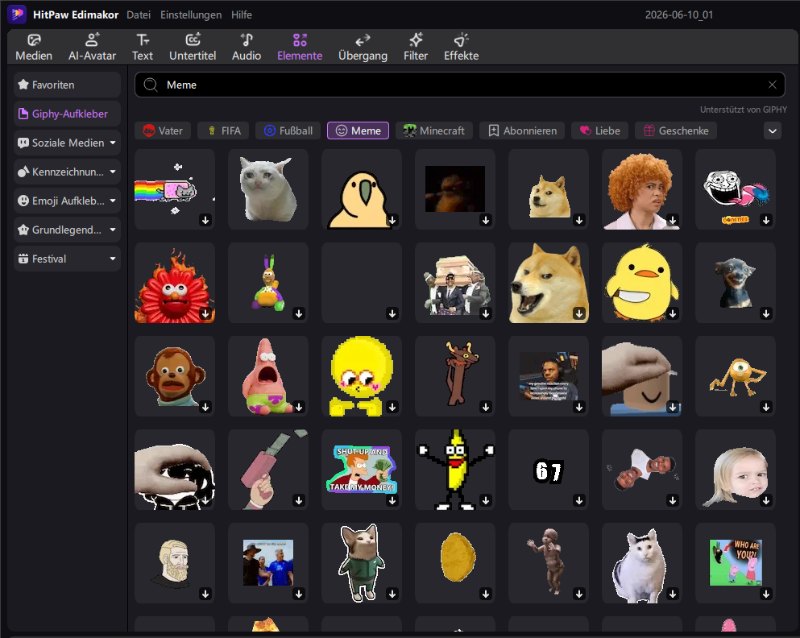Viewport: 800px width, 638px height.
Task: Download the blank sticker in second row
Action: 392,313
